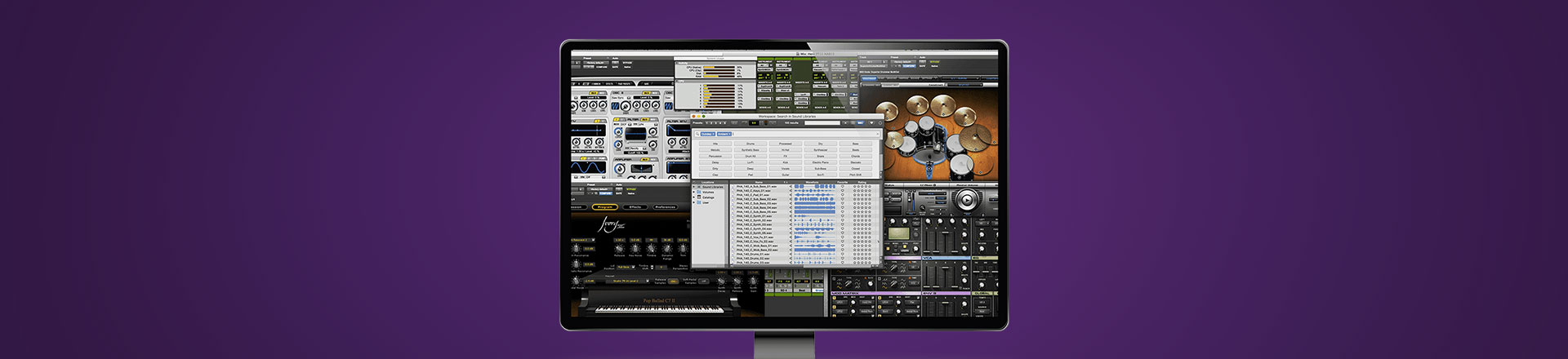Click the Waveform column header
Image resolution: width=1568 pixels, height=359 pixels.
point(812,182)
